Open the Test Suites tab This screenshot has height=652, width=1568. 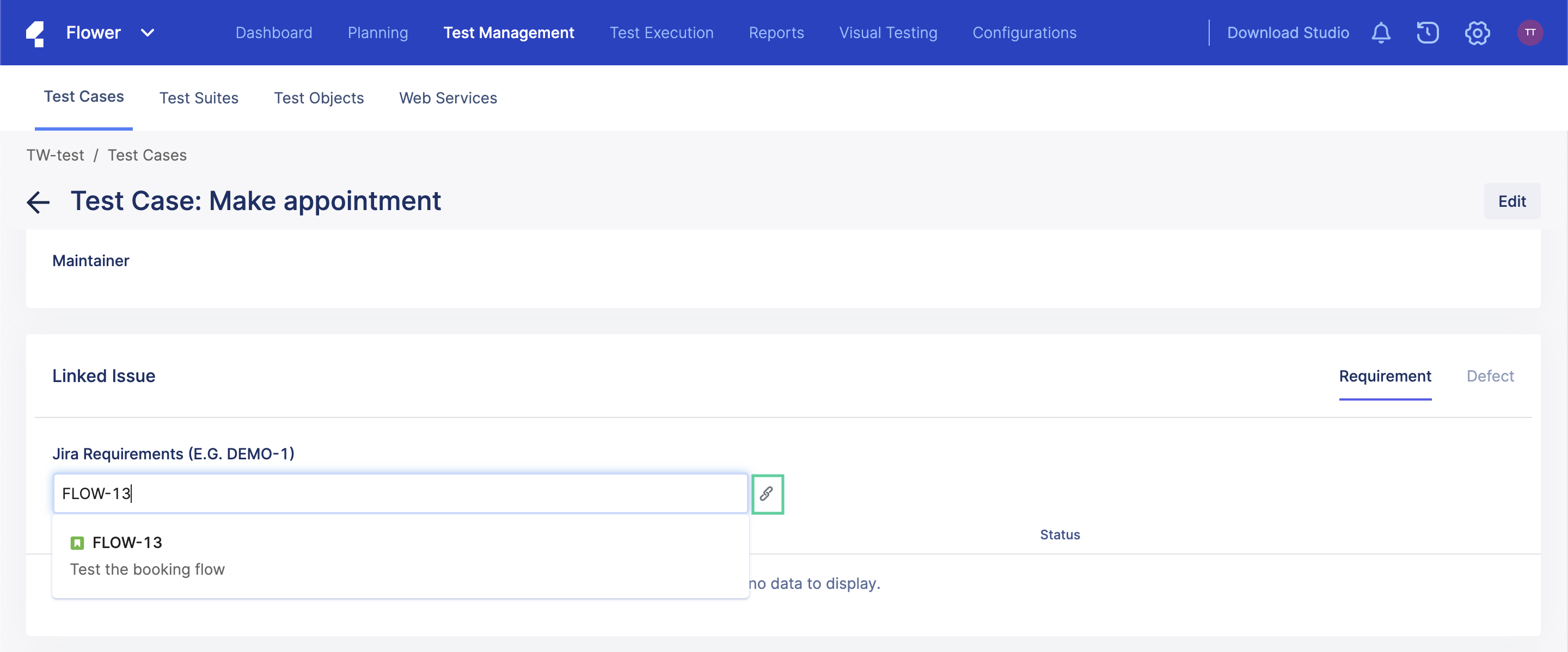198,98
